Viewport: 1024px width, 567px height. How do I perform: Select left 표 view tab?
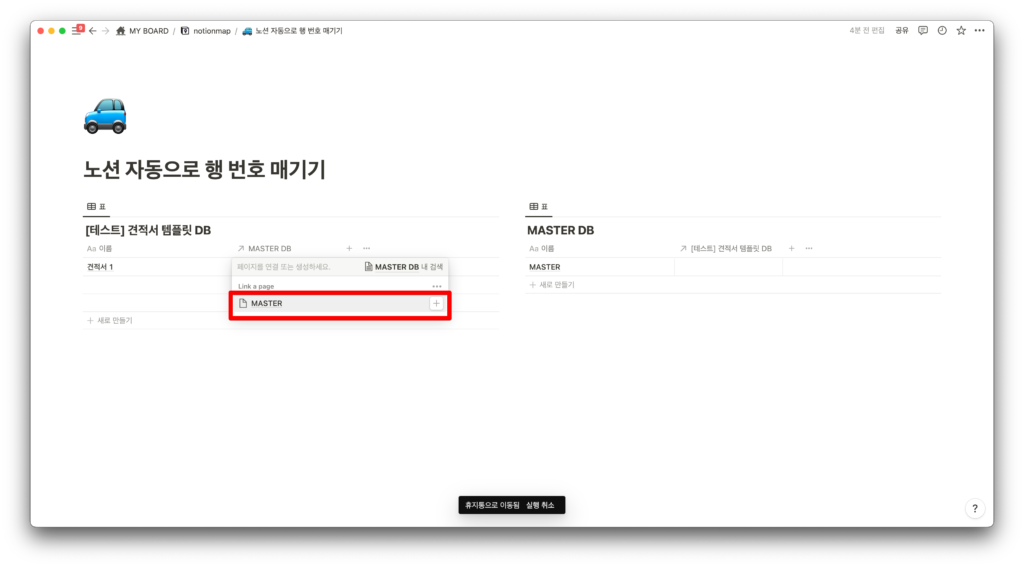[x=96, y=207]
